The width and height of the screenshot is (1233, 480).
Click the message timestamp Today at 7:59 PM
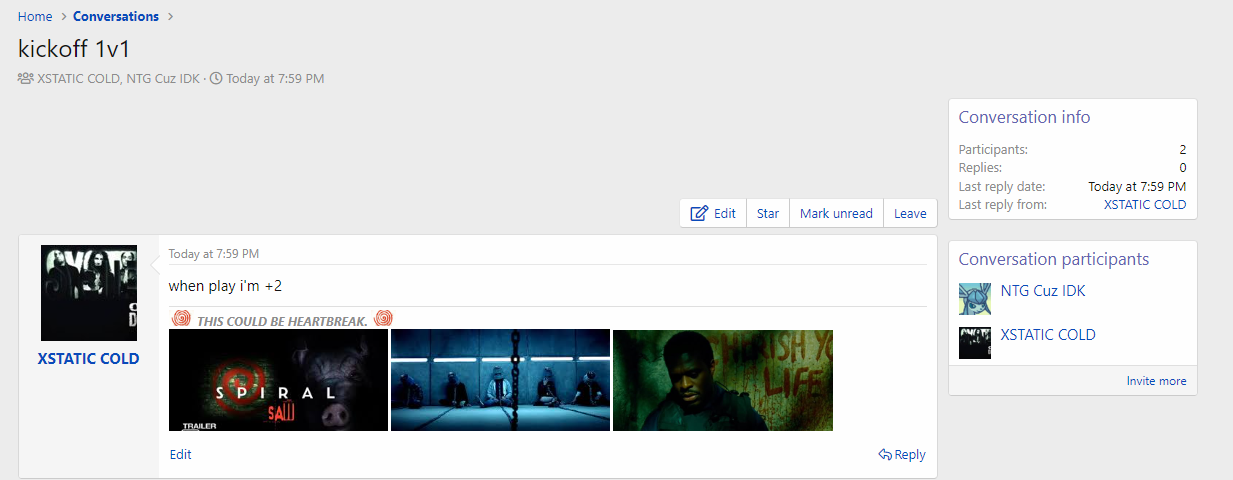(x=214, y=254)
